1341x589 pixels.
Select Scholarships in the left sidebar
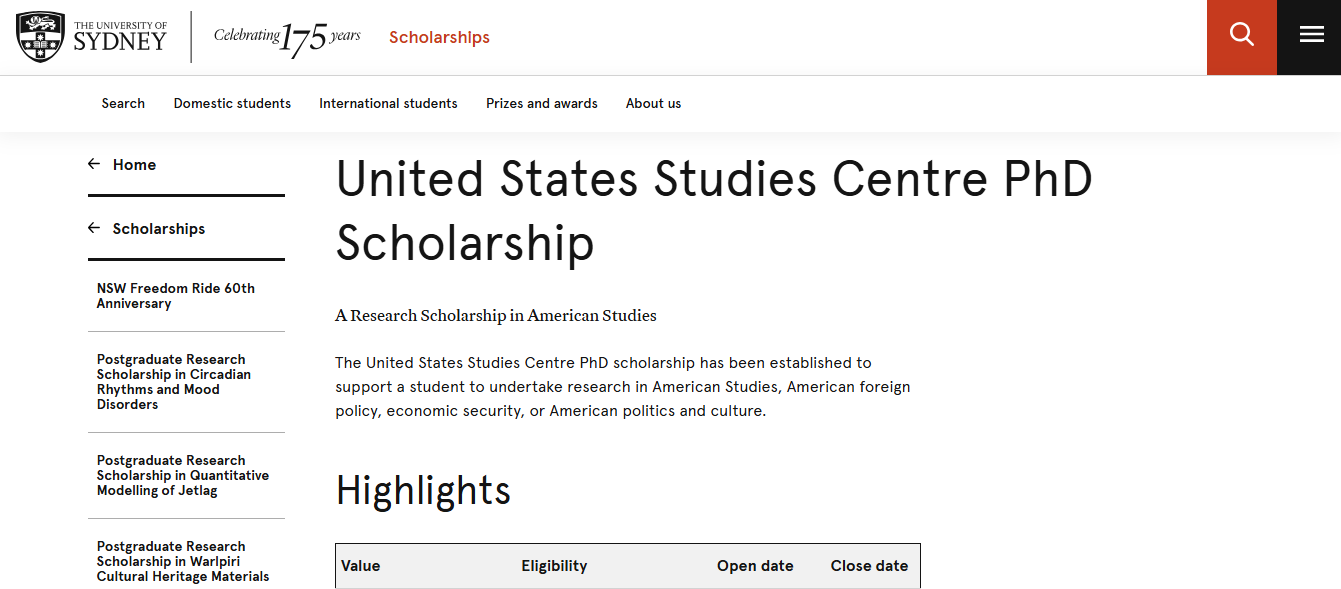pyautogui.click(x=158, y=228)
